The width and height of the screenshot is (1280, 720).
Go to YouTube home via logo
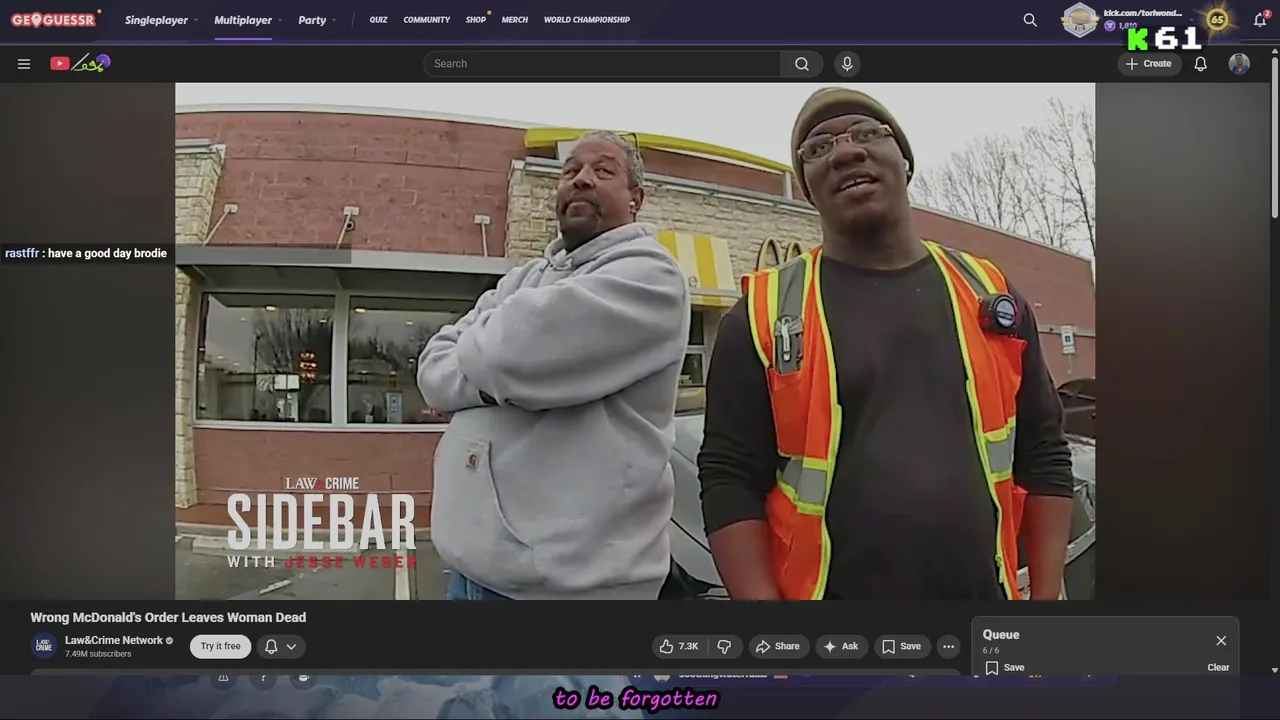[80, 63]
